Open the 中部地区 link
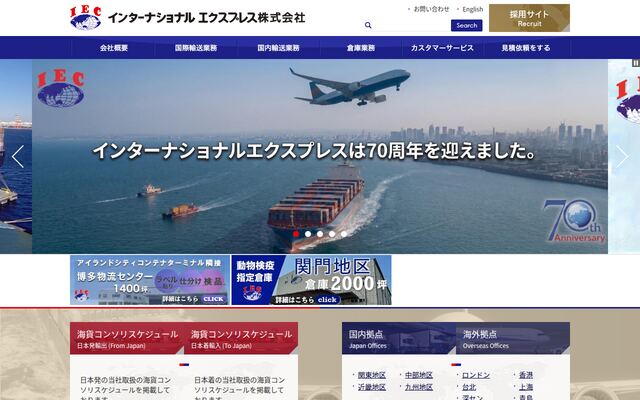The image size is (640, 400). coord(419,375)
